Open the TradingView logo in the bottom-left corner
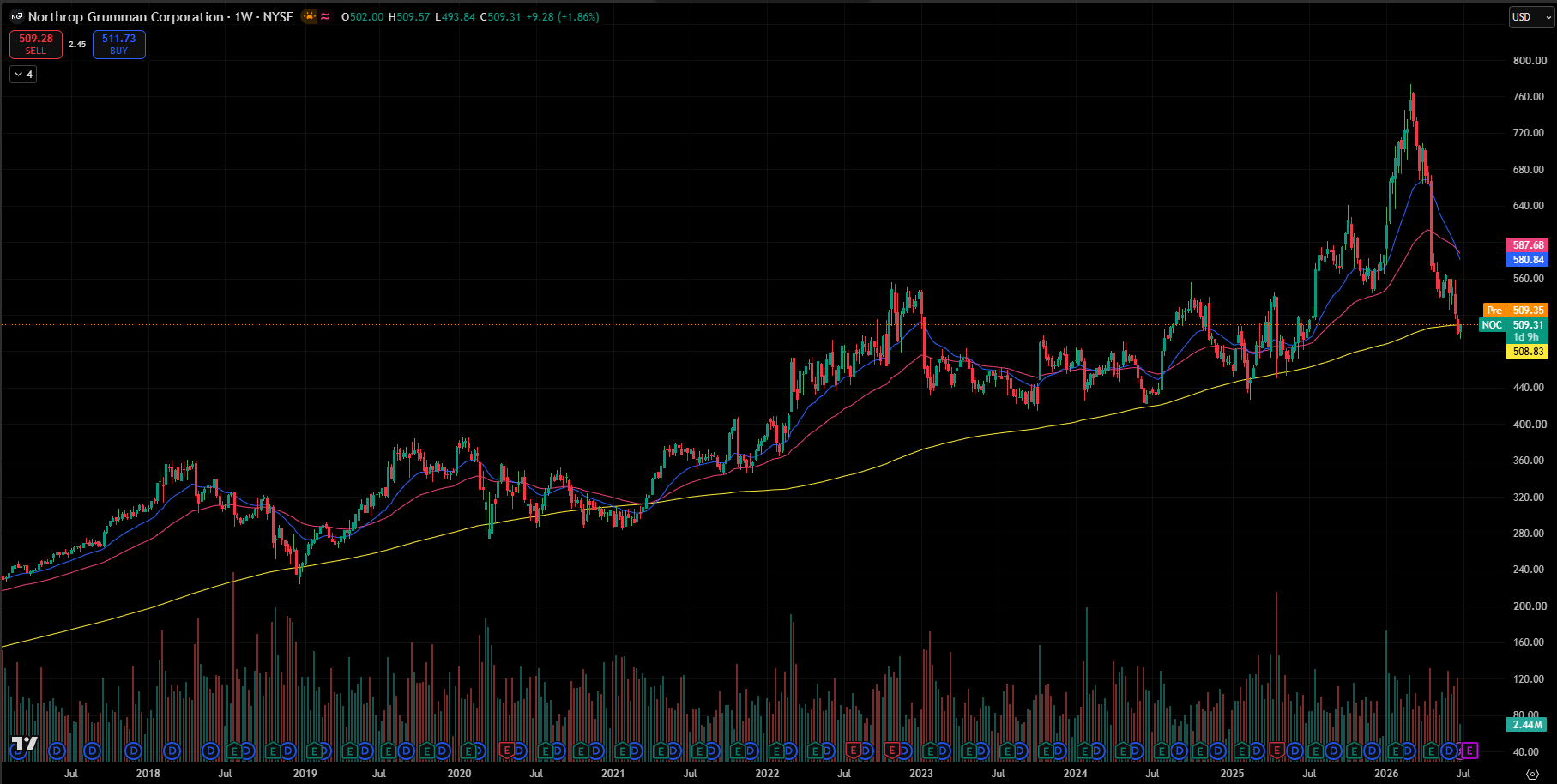 [24, 745]
